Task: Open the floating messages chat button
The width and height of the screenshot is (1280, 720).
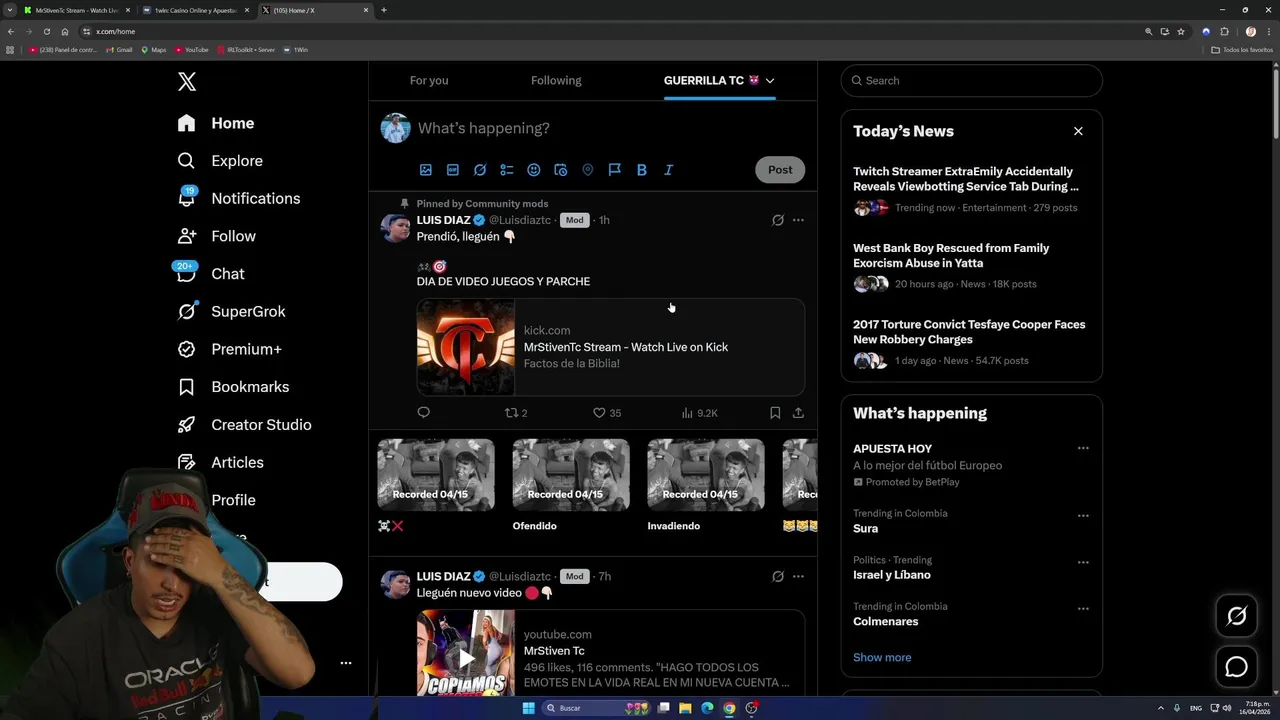Action: [1237, 667]
